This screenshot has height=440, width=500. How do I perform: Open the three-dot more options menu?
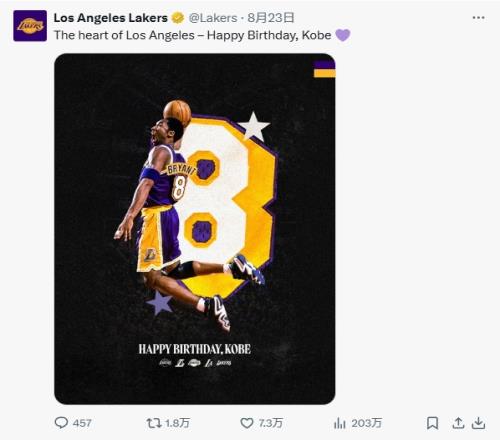[x=479, y=18]
